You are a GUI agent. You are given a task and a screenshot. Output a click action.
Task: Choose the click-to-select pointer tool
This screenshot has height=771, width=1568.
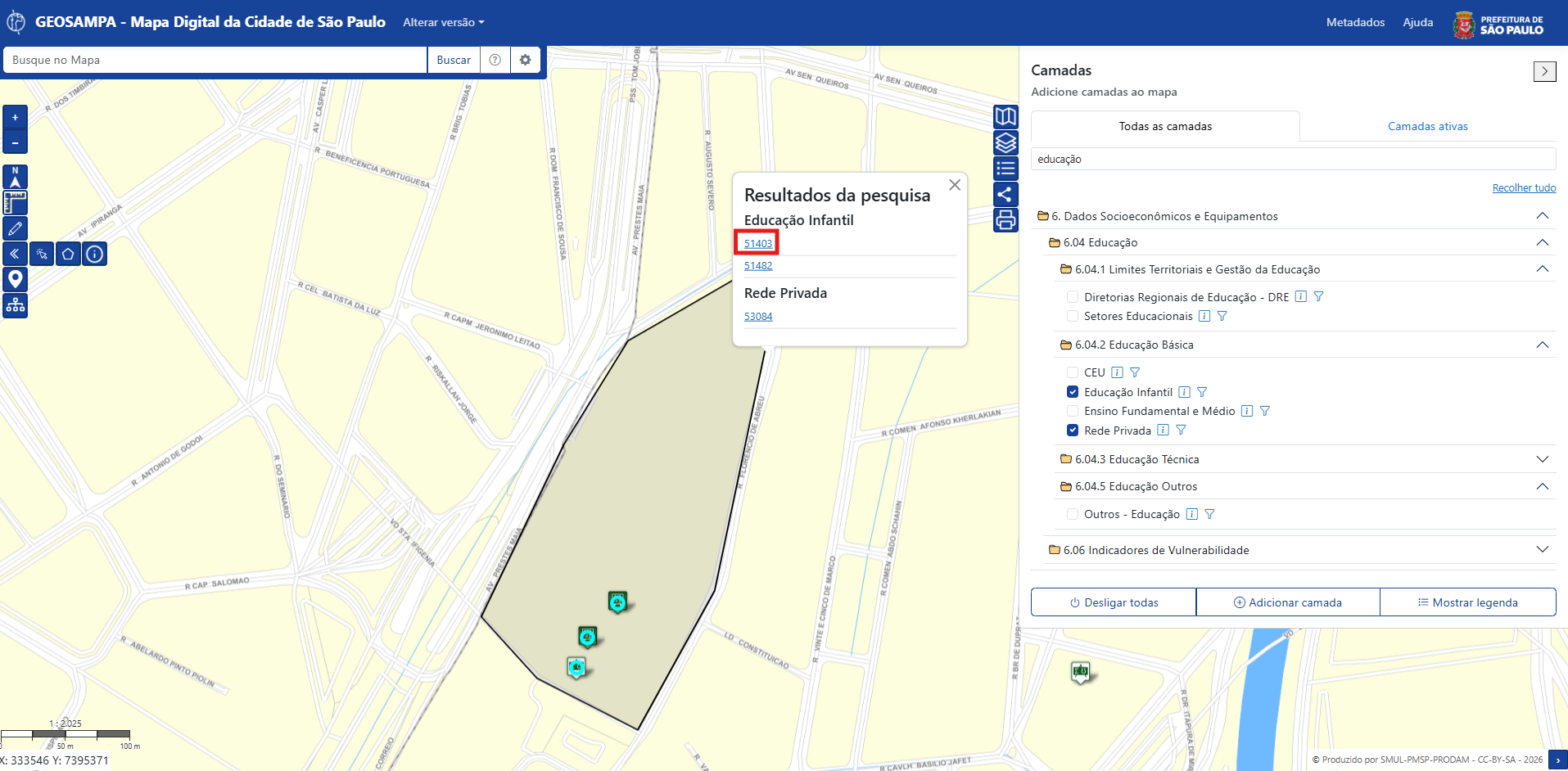[42, 254]
